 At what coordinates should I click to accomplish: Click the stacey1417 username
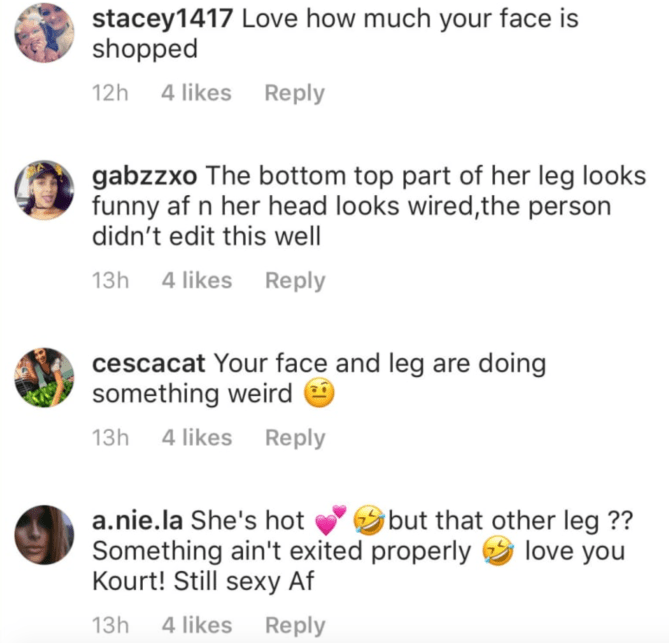(x=164, y=18)
